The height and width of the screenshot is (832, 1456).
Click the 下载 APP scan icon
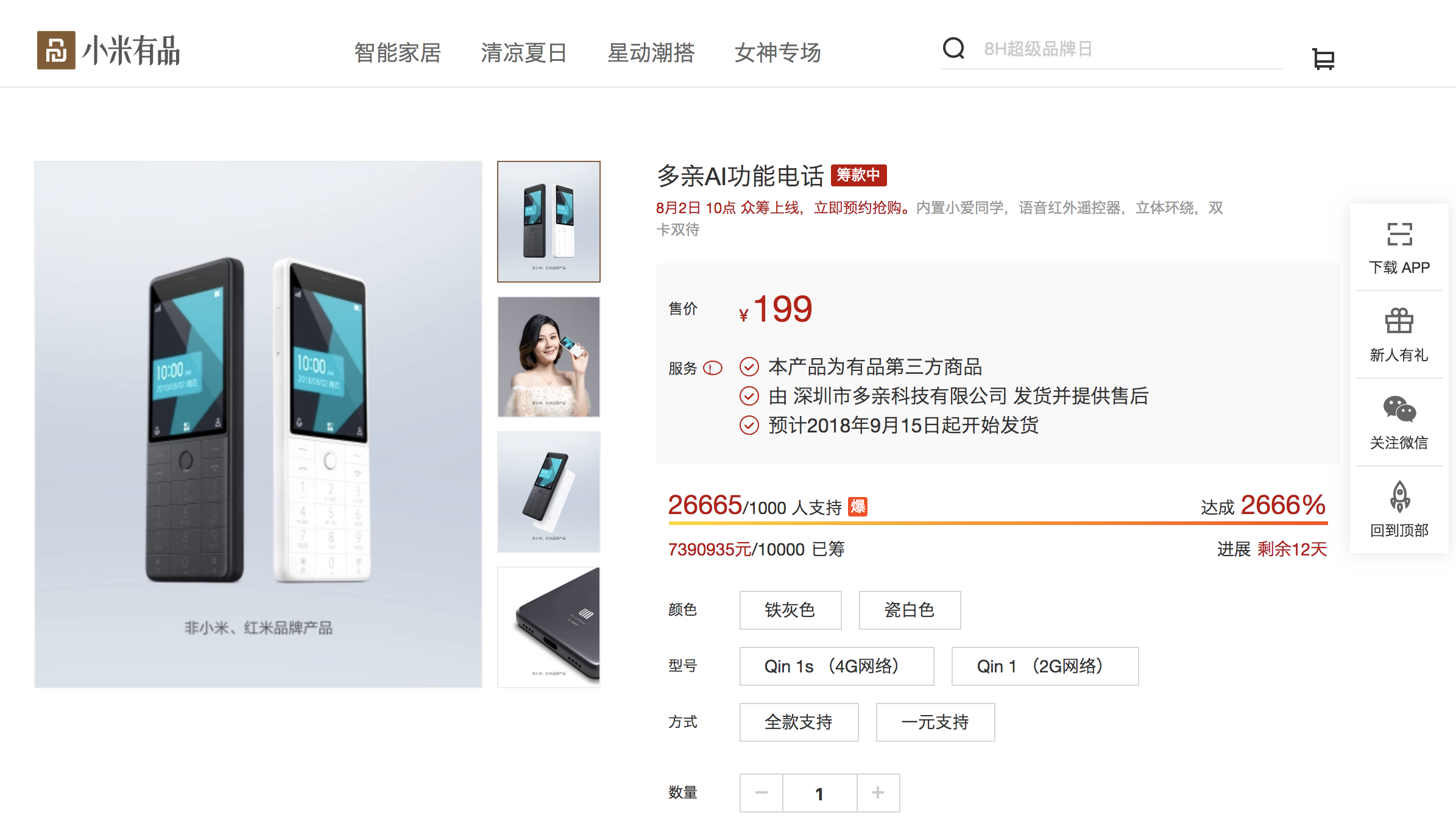[1399, 234]
